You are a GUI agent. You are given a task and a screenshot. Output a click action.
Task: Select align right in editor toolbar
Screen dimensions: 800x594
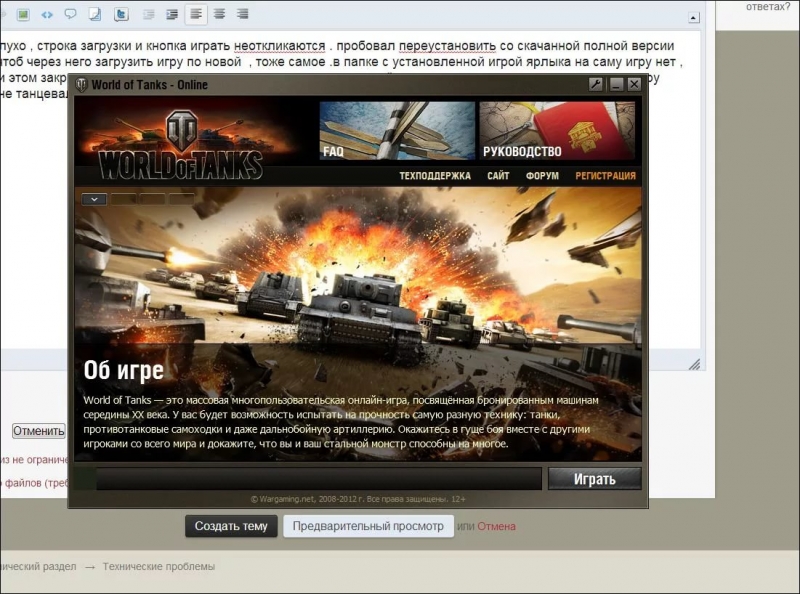243,14
